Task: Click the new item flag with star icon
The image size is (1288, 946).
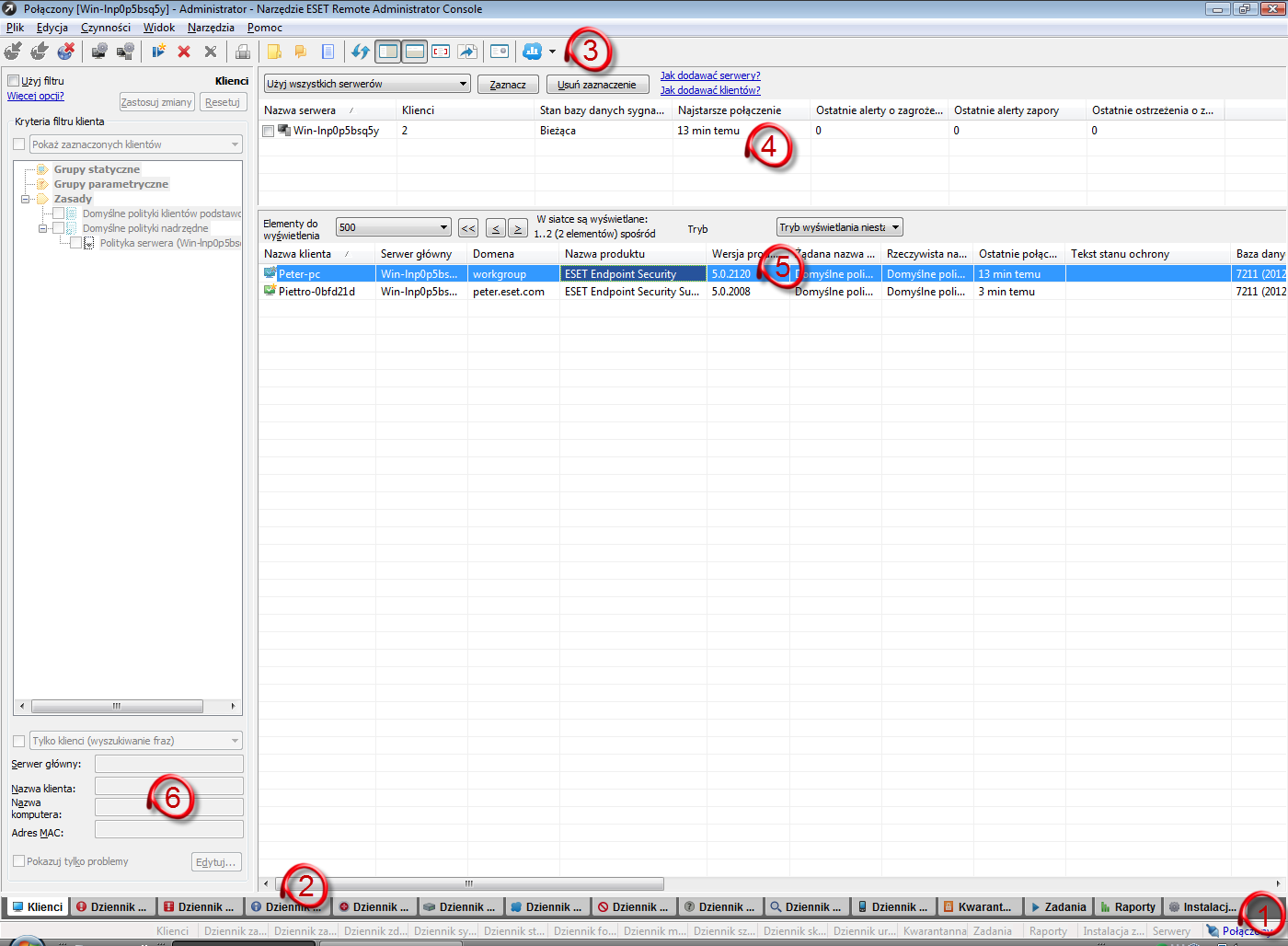Action: (158, 52)
